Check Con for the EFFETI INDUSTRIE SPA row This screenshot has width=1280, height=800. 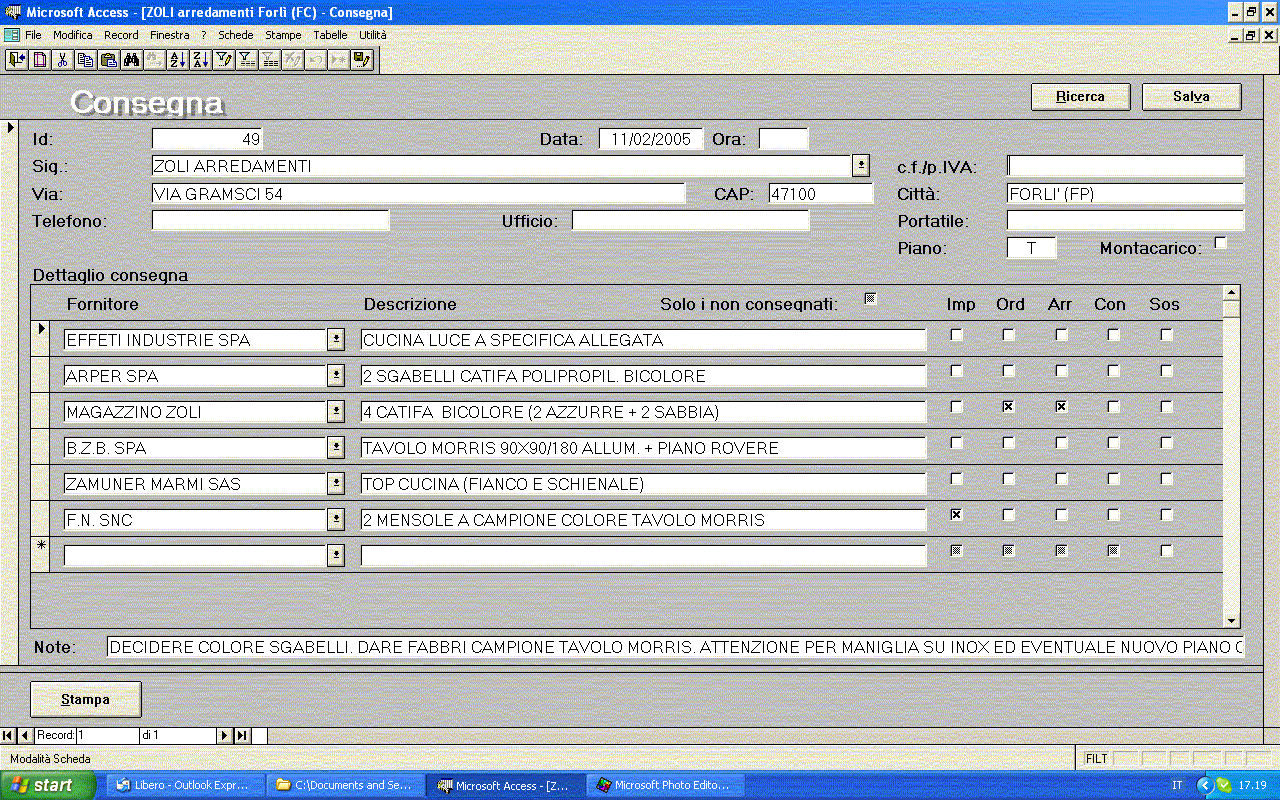point(1113,335)
